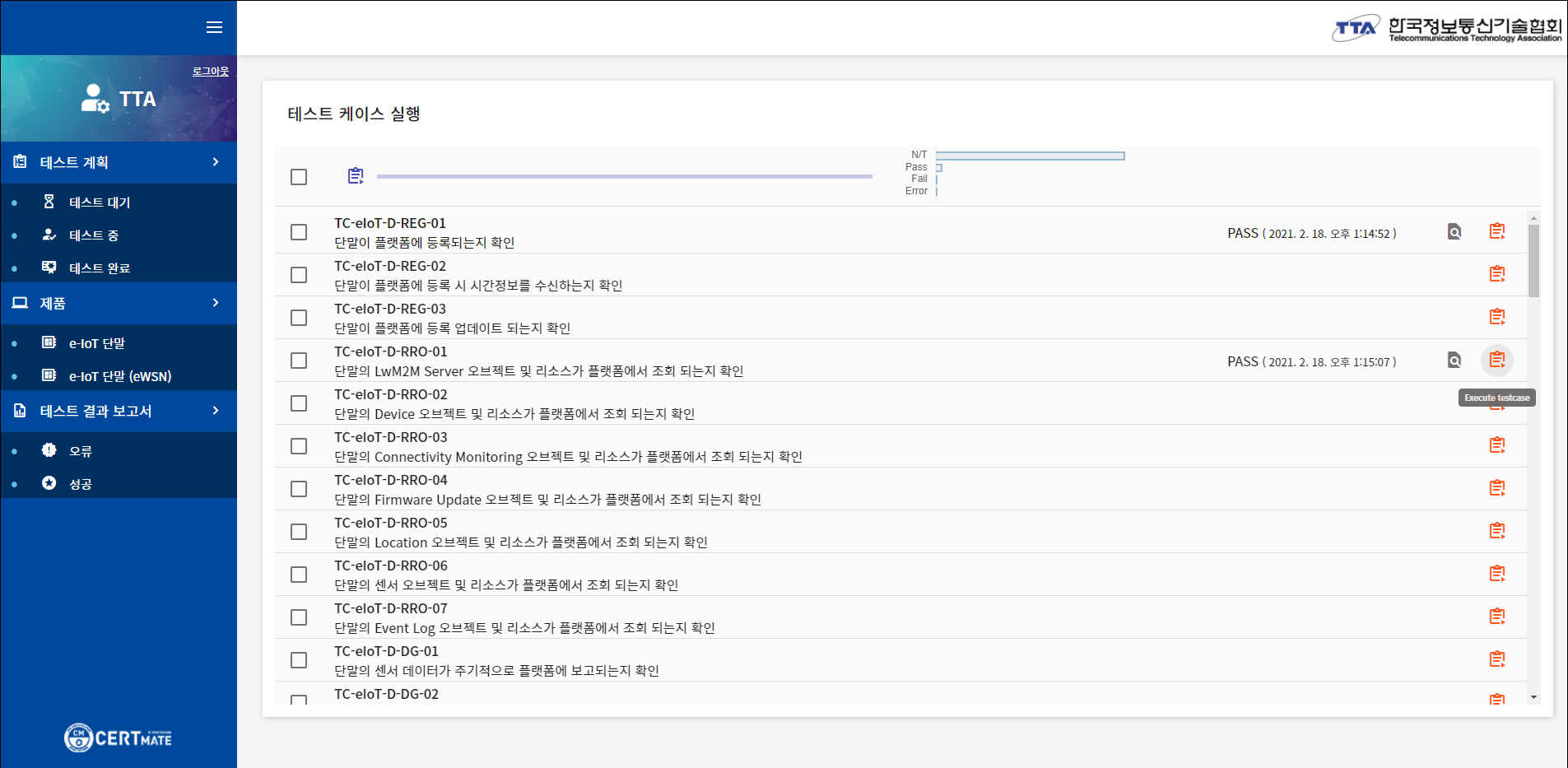Click the scroll-down arrow of the testcase list

click(1533, 697)
